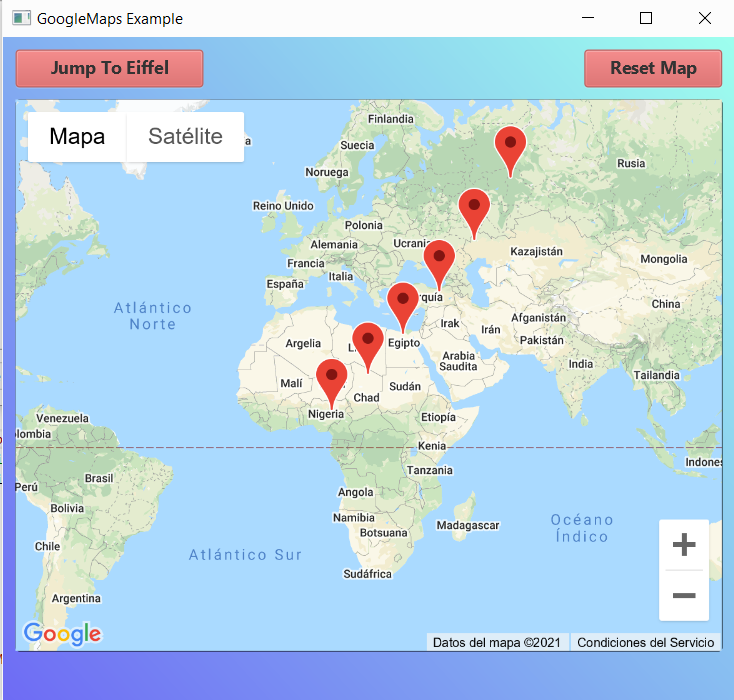
Task: Select the marker pin below Ucrania
Action: click(439, 265)
